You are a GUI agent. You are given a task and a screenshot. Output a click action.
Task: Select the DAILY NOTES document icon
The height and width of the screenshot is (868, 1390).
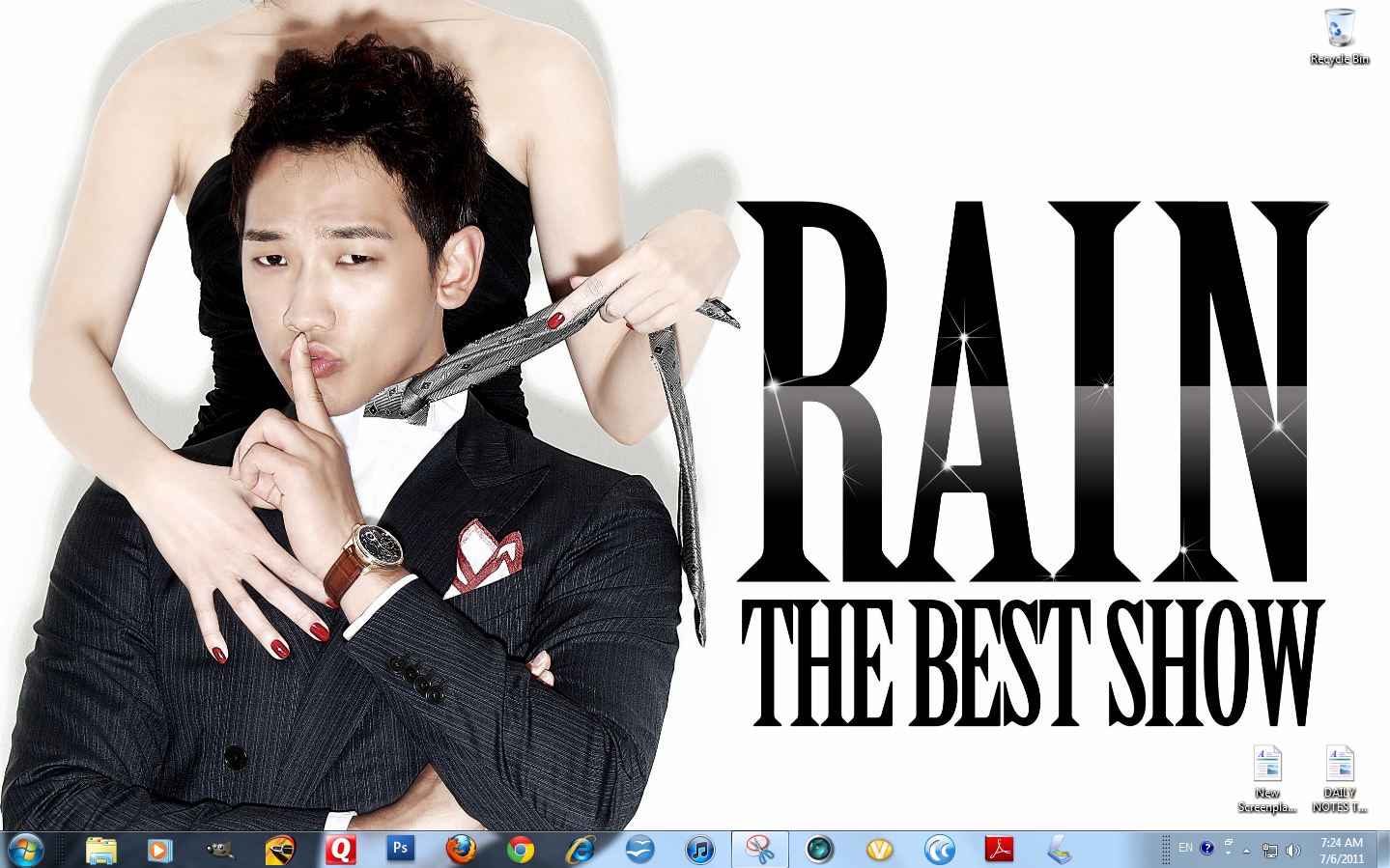click(1339, 778)
